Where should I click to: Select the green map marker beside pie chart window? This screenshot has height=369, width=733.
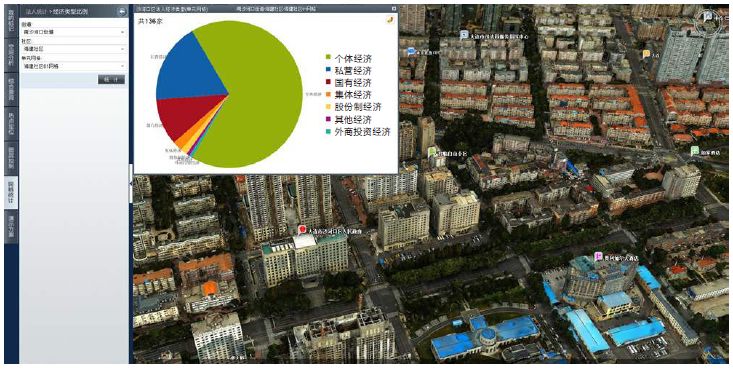pyautogui.click(x=432, y=152)
